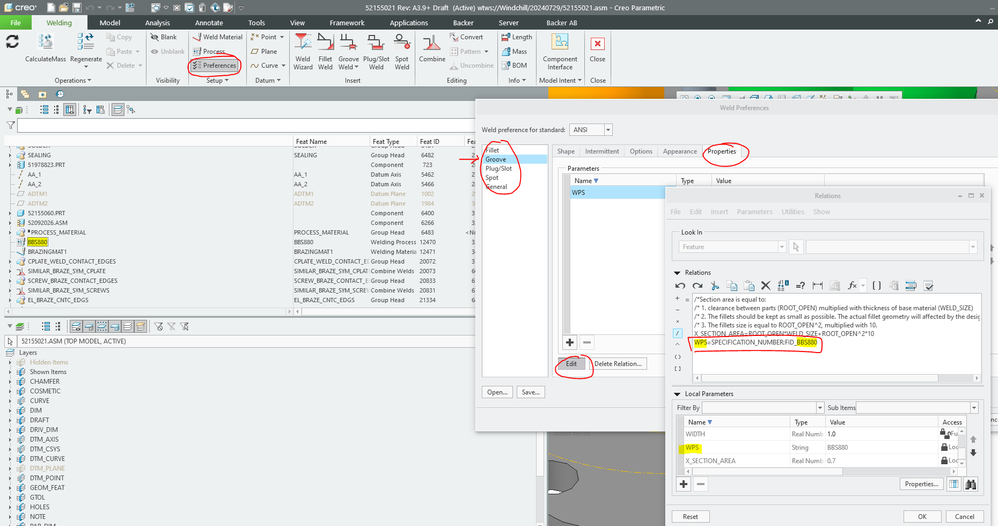The height and width of the screenshot is (526, 998).
Task: Select the BBS880 welding process item
Action: tap(38, 241)
